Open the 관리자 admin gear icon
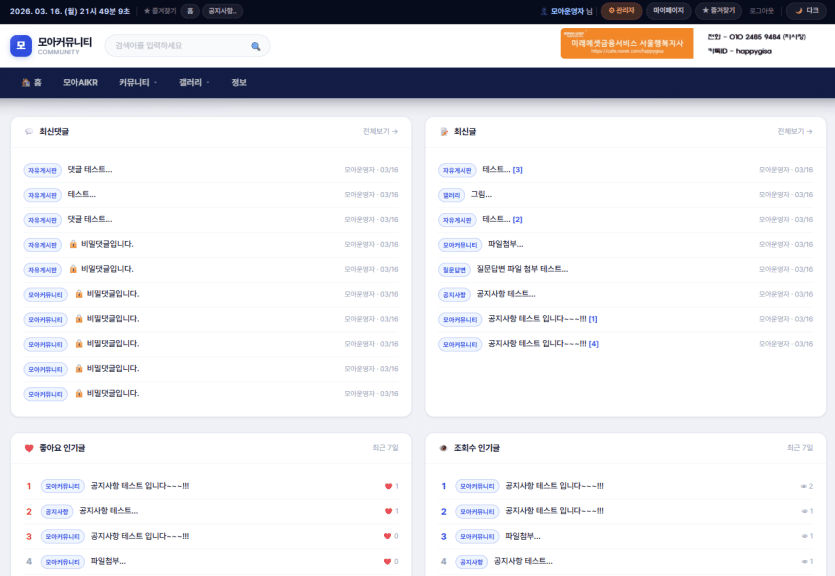This screenshot has width=835, height=576. (x=613, y=11)
